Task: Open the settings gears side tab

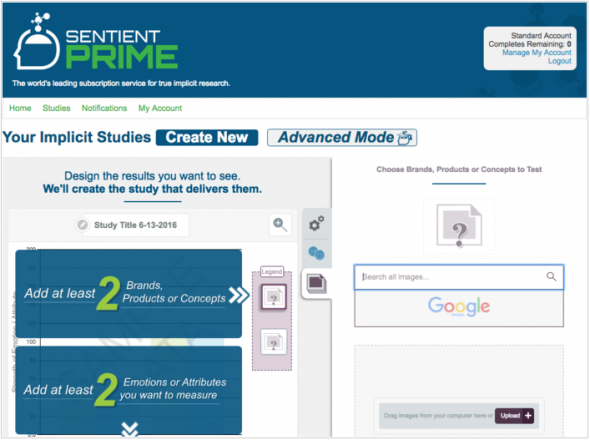Action: click(316, 223)
